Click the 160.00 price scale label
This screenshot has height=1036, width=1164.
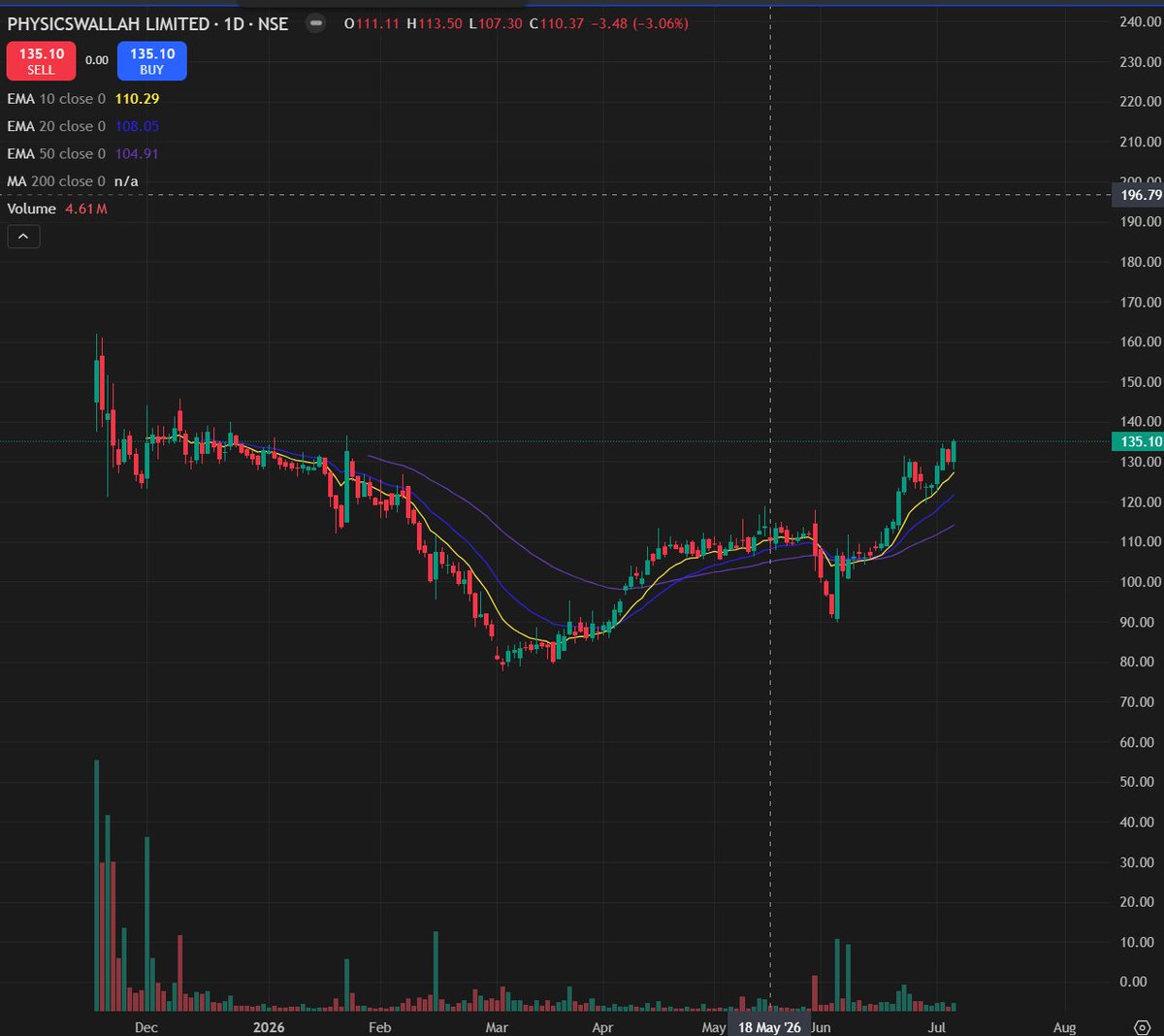pyautogui.click(x=1140, y=341)
